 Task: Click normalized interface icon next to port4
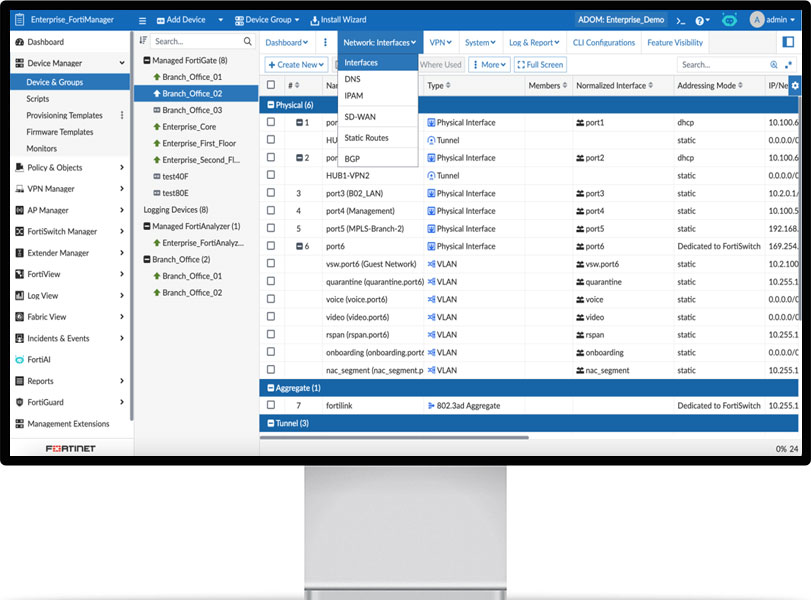pyautogui.click(x=580, y=211)
